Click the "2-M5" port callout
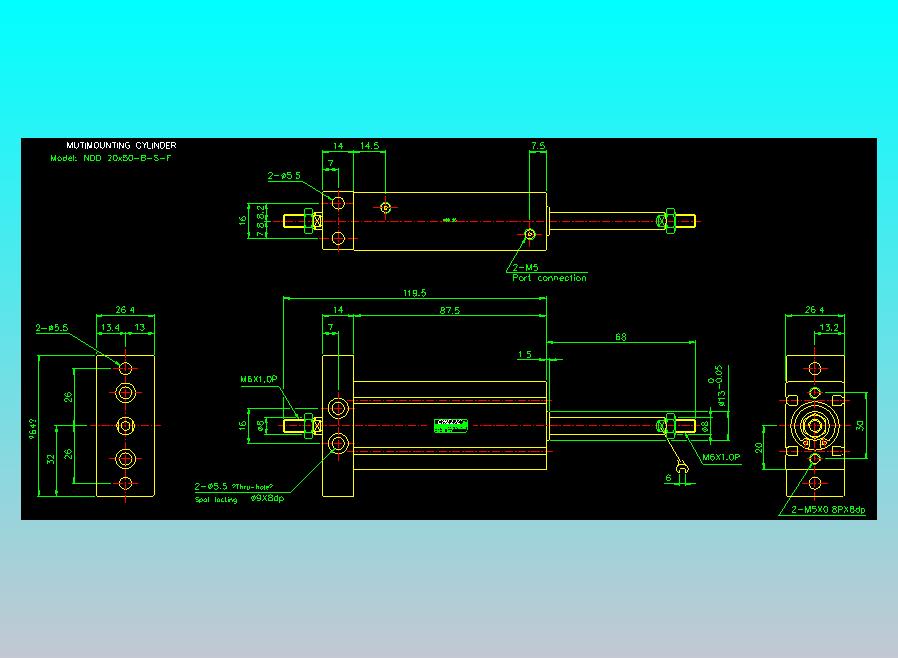Image resolution: width=898 pixels, height=658 pixels. (x=525, y=267)
